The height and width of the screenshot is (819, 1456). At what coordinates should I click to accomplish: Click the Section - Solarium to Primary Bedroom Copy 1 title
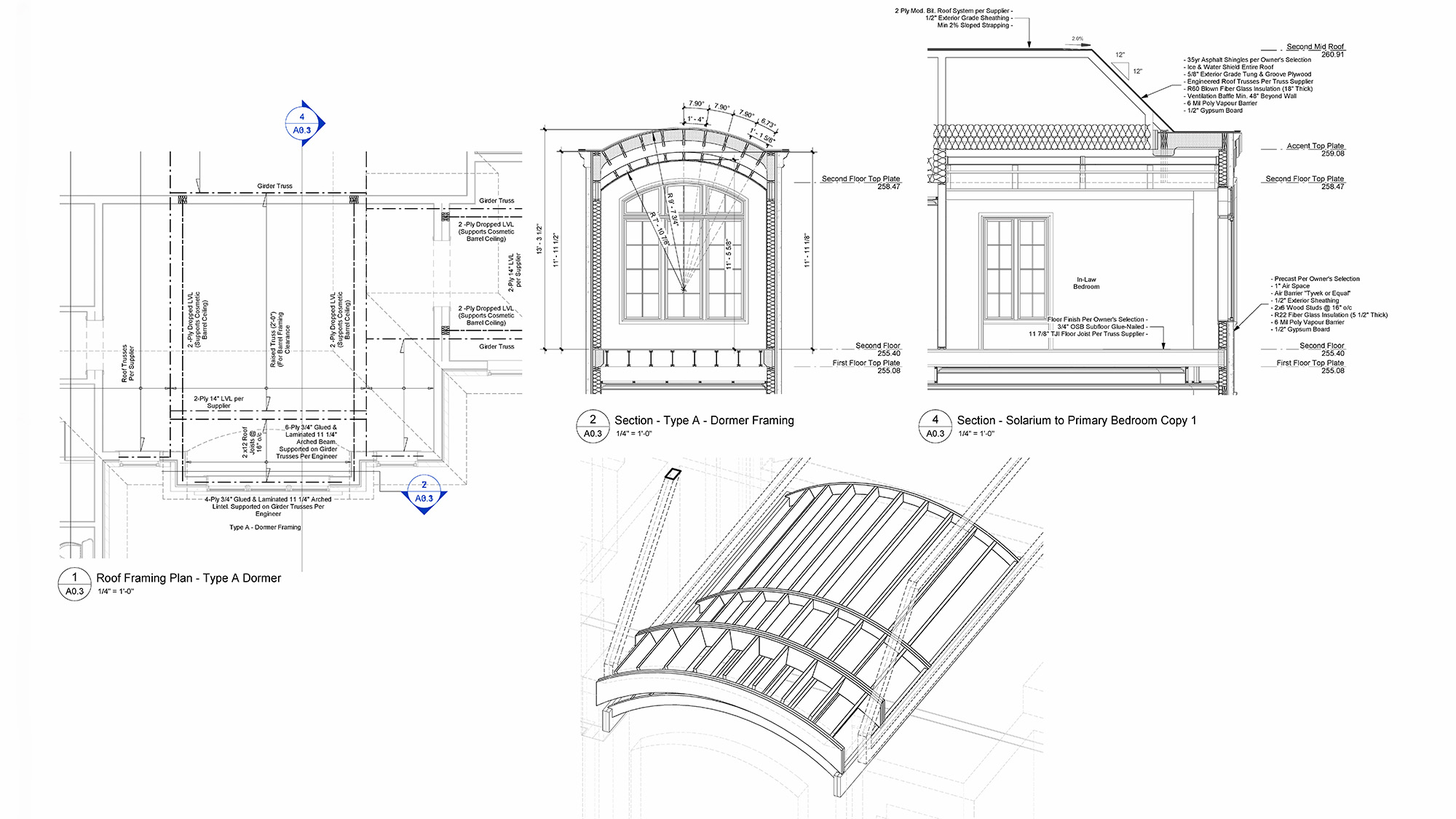(x=1076, y=420)
